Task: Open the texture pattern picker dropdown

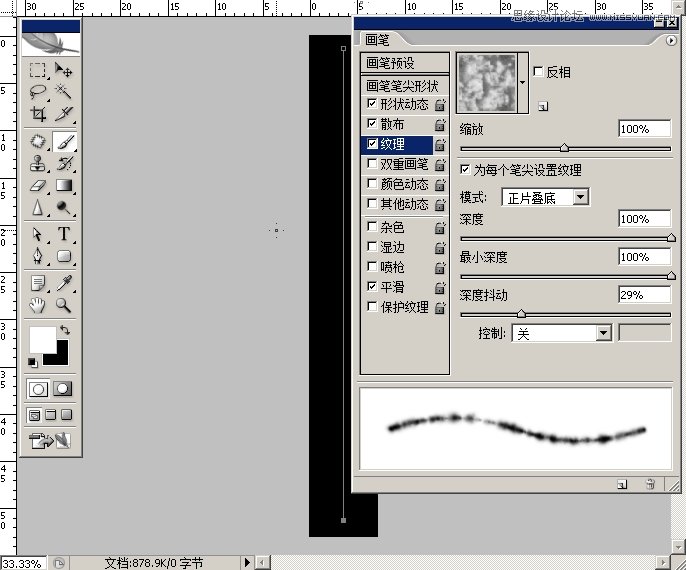Action: point(522,83)
